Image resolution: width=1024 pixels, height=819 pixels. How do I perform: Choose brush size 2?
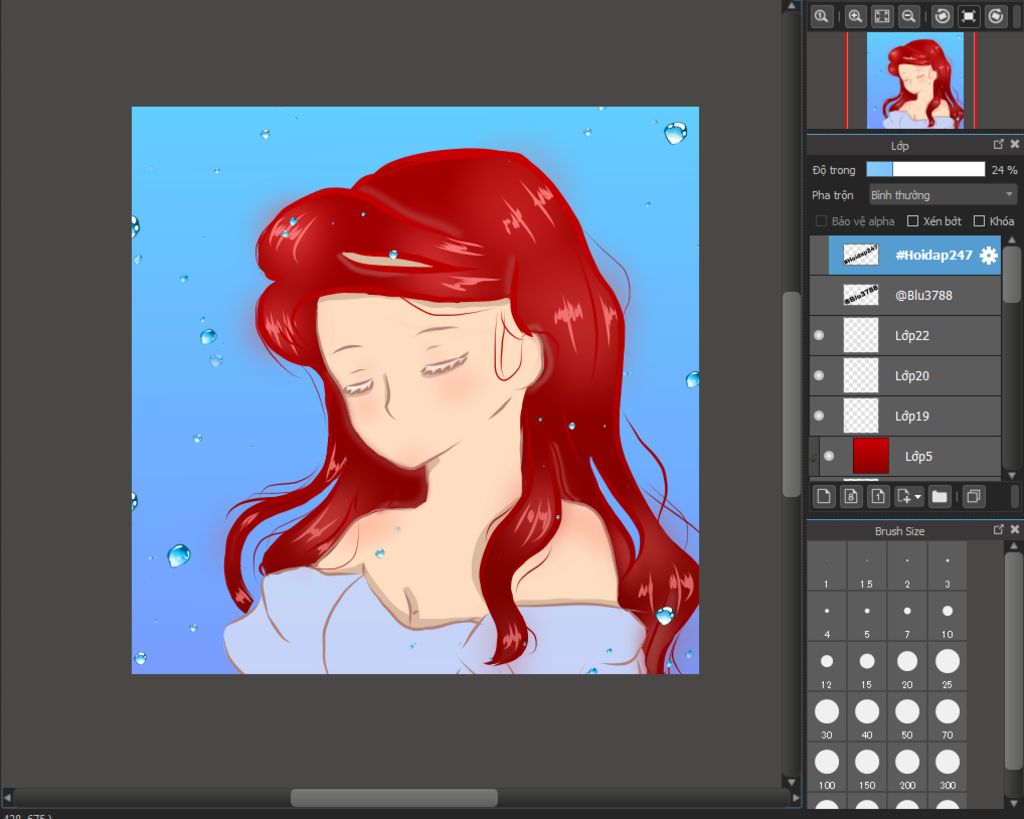907,566
